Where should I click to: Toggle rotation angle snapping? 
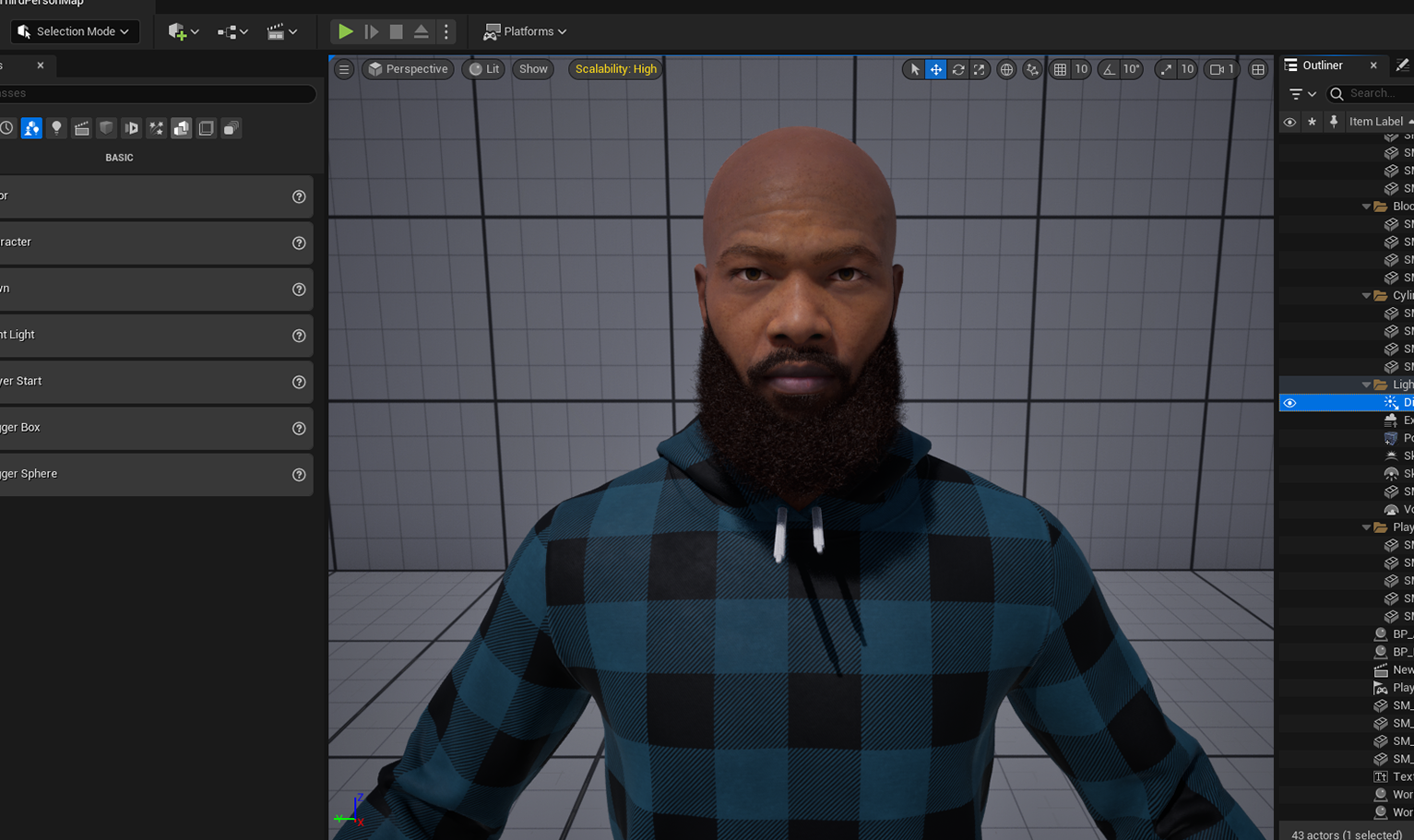tap(1109, 69)
